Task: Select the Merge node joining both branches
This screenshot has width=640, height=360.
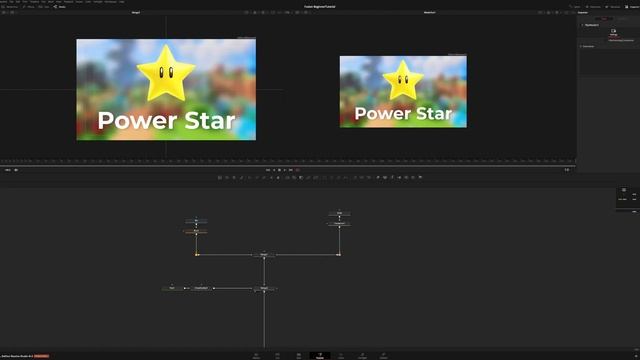Action: (x=264, y=255)
